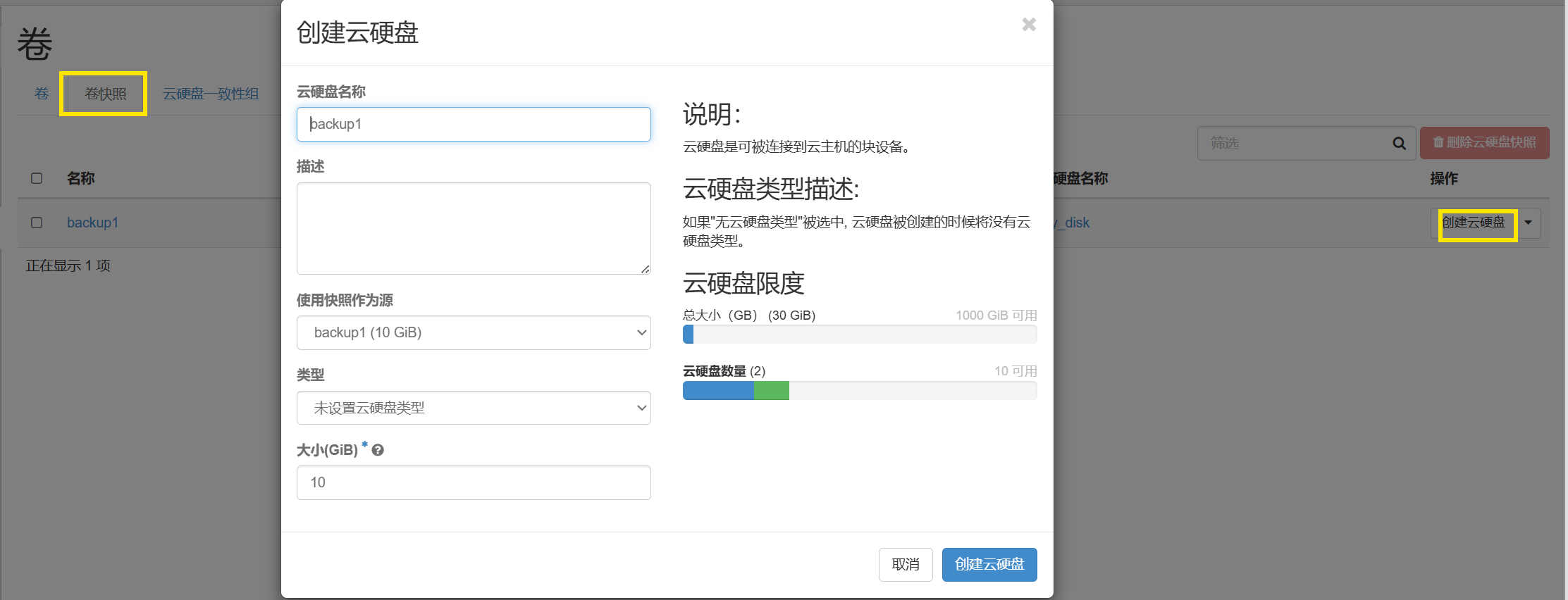Open the 使用快照作为源 dropdown
The width and height of the screenshot is (1568, 600).
pos(474,332)
